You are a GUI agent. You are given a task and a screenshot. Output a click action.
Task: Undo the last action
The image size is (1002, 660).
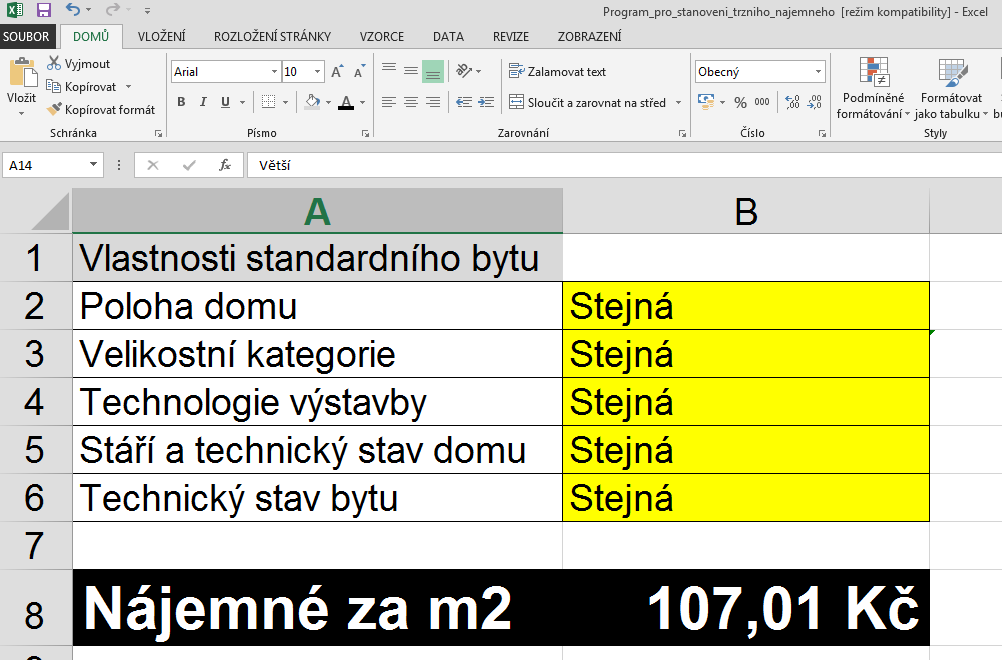pos(73,10)
